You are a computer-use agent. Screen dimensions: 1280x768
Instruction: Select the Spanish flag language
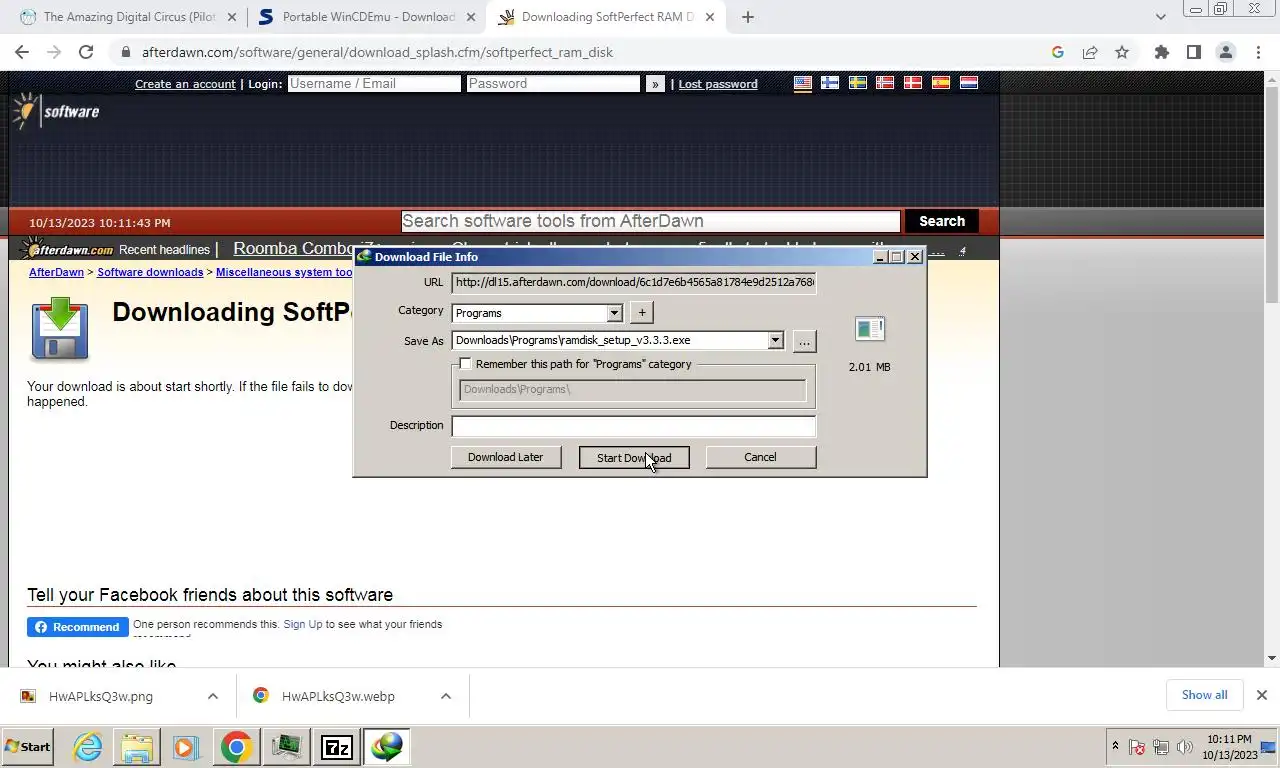tap(941, 83)
